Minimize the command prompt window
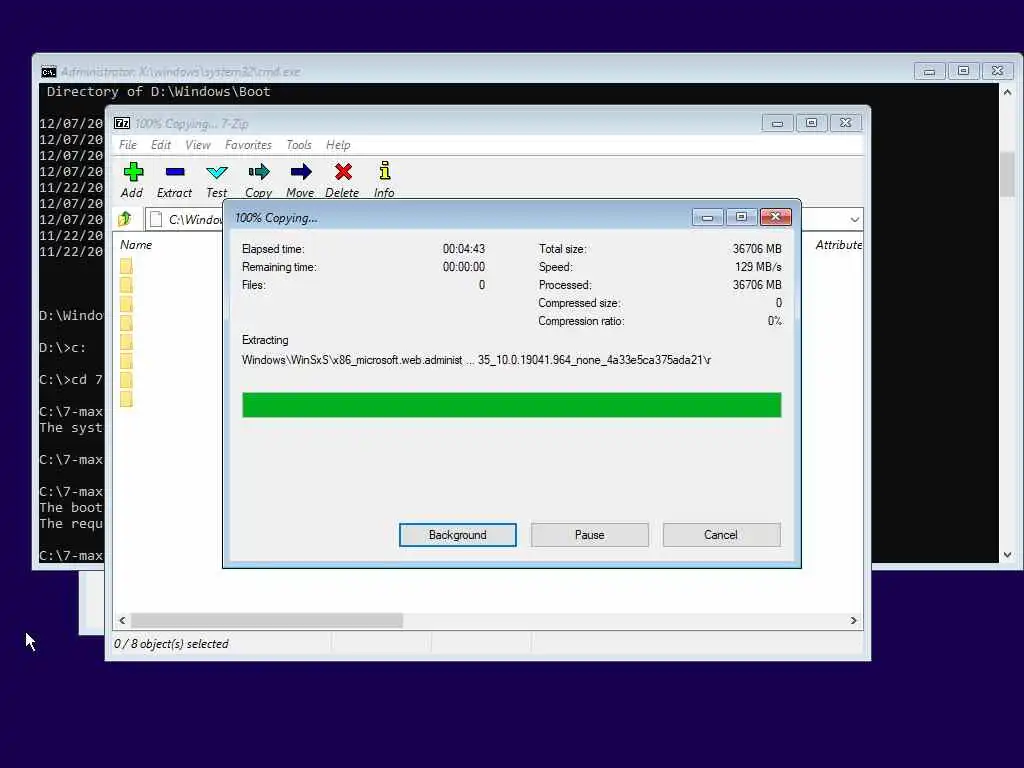Image resolution: width=1024 pixels, height=768 pixels. 929,71
